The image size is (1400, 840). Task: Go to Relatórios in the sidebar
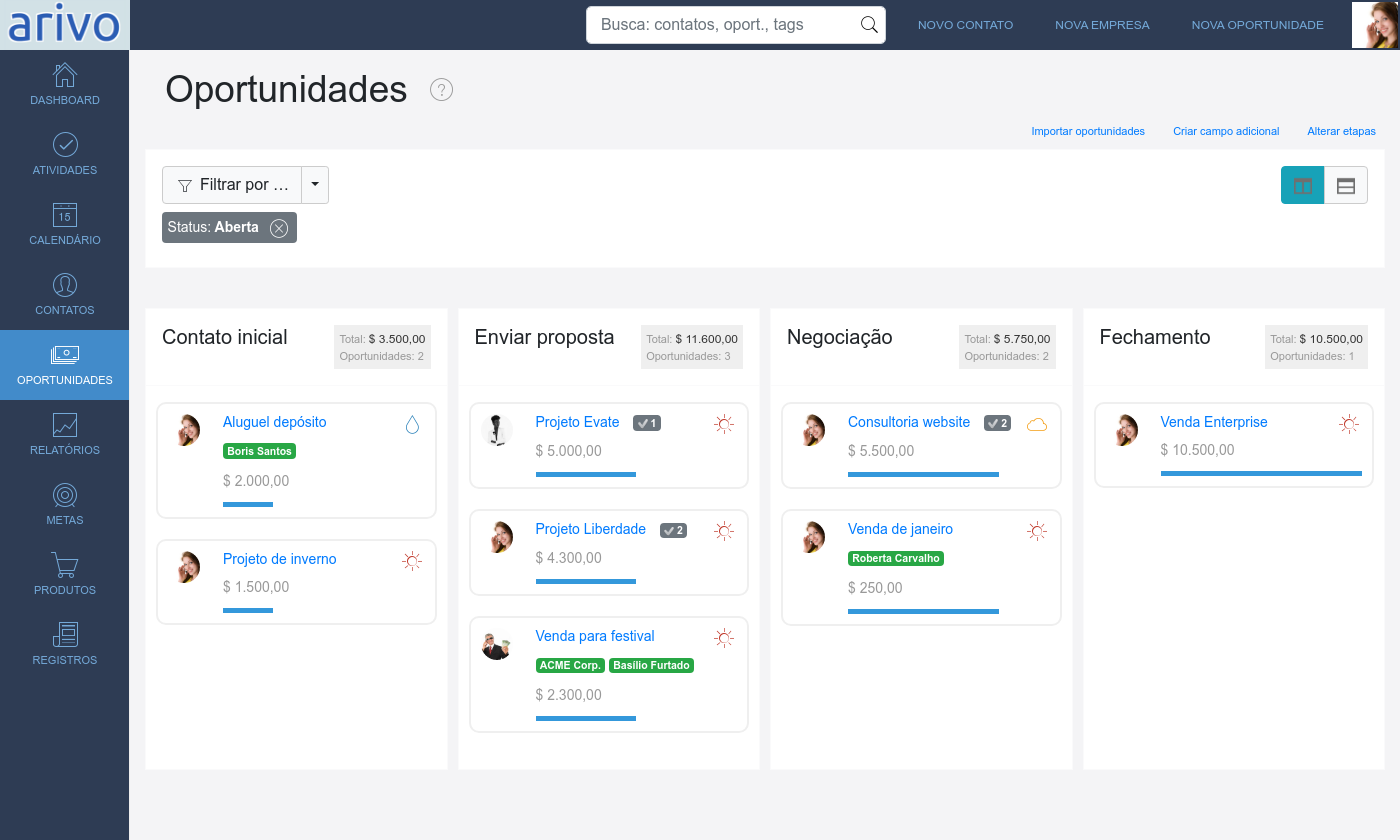click(x=65, y=435)
